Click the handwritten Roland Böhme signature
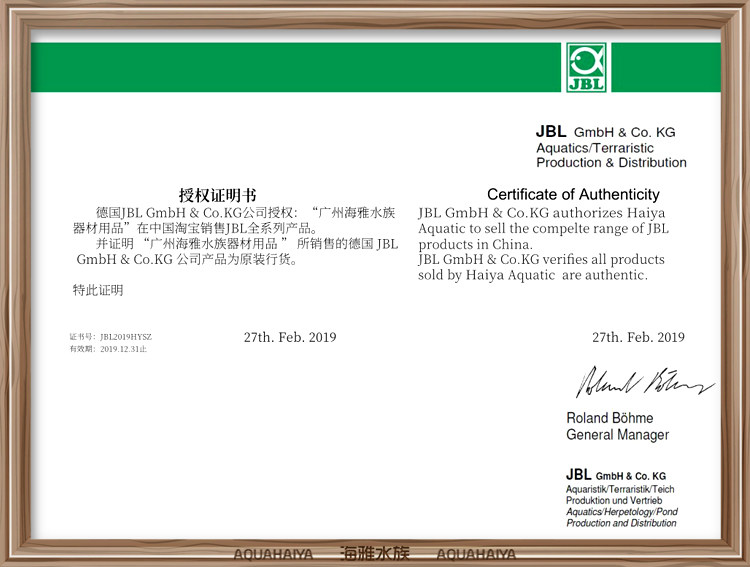This screenshot has height=567, width=750. pyautogui.click(x=645, y=382)
